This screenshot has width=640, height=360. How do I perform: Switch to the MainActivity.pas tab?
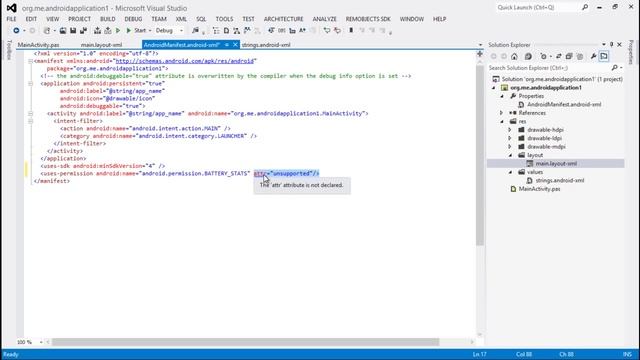click(38, 45)
